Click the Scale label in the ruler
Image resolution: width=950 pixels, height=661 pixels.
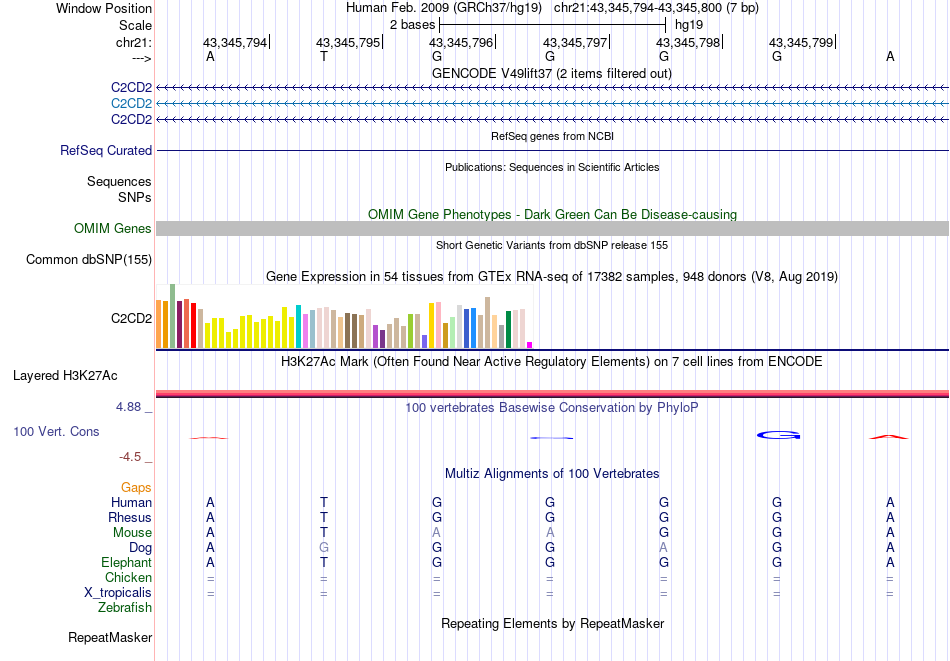point(135,25)
